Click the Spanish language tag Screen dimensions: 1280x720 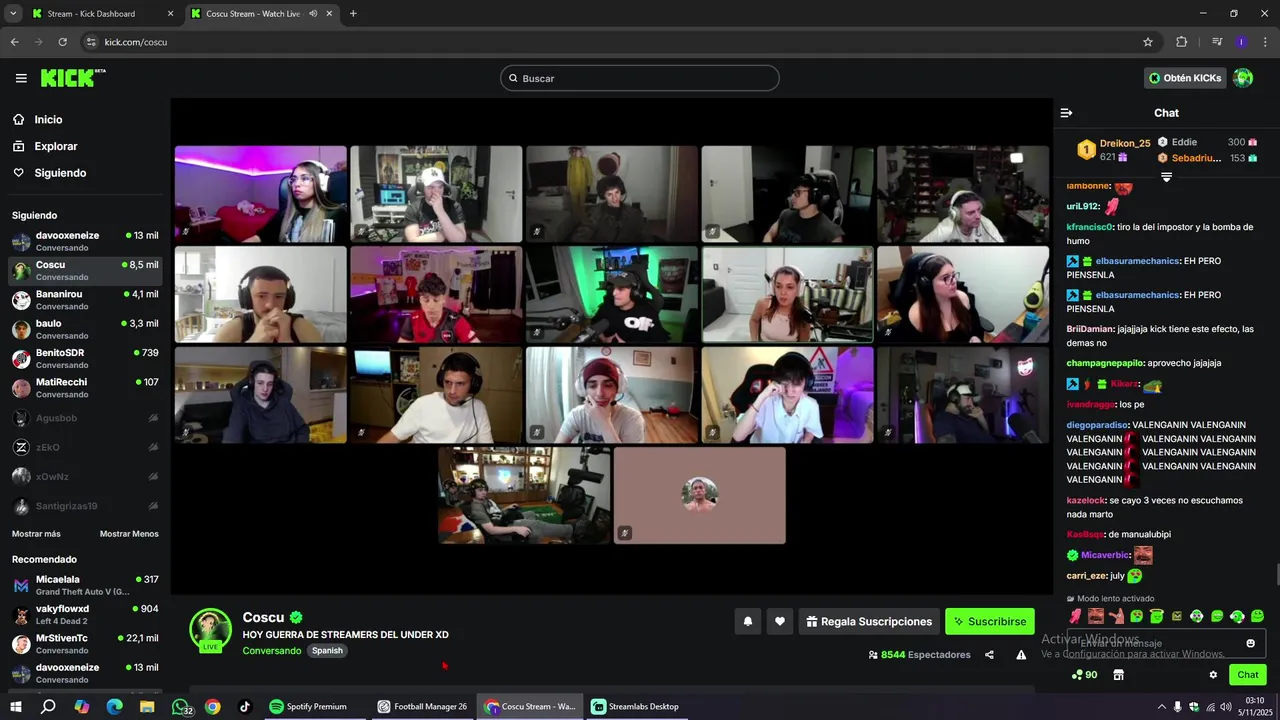[327, 651]
